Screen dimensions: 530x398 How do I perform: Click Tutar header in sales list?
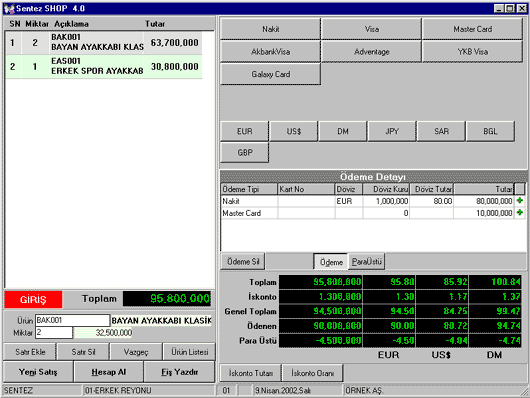coord(155,24)
